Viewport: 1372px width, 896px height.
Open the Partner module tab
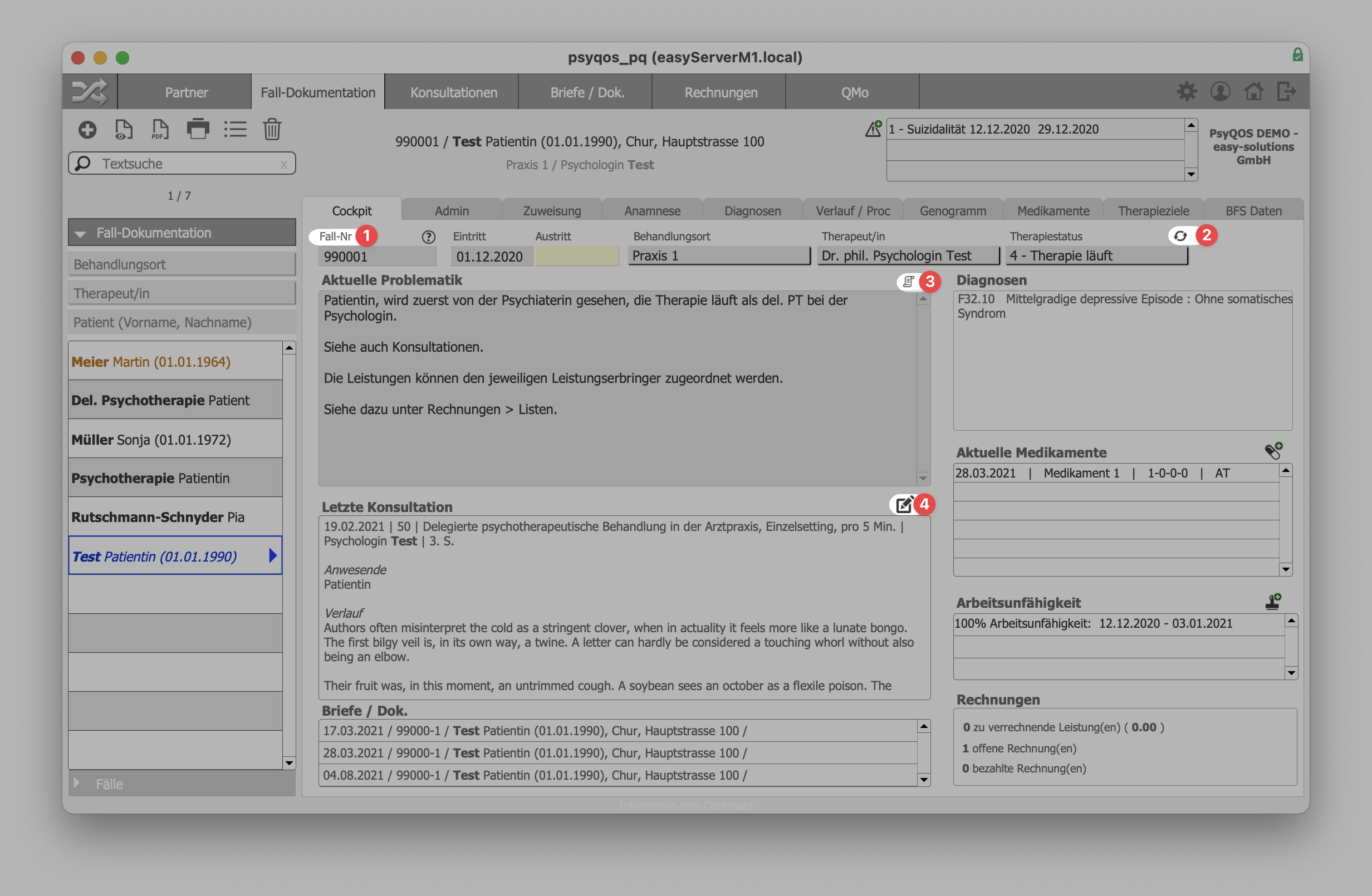point(185,92)
